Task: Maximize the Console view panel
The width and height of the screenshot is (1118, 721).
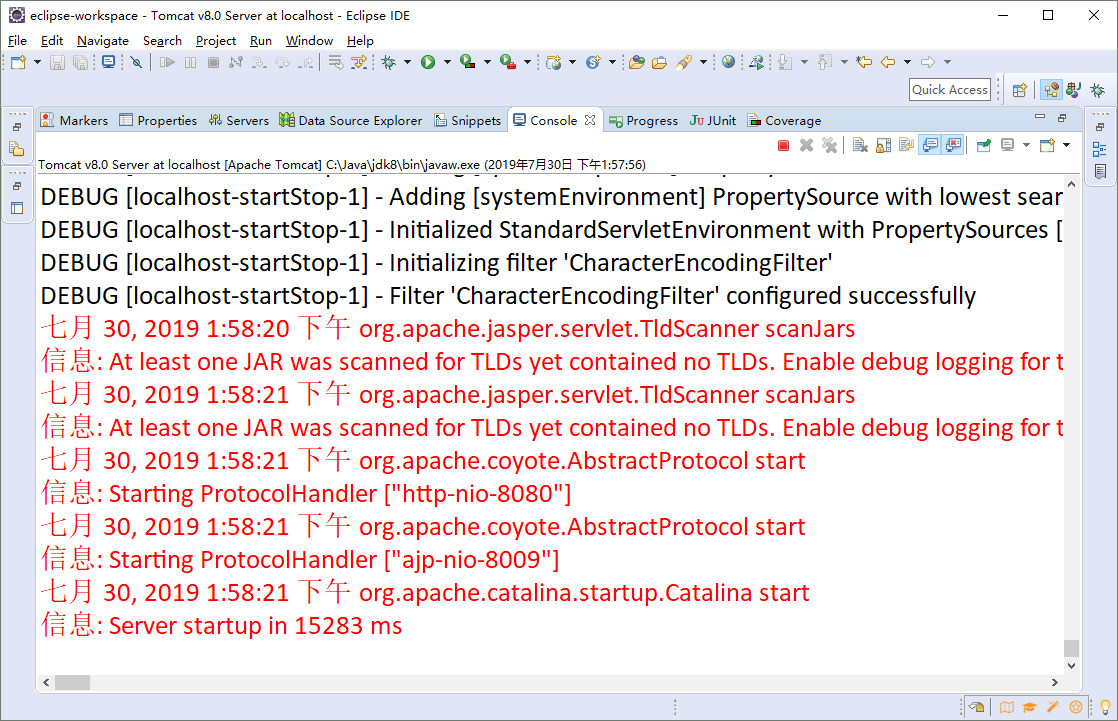Action: point(1062,118)
